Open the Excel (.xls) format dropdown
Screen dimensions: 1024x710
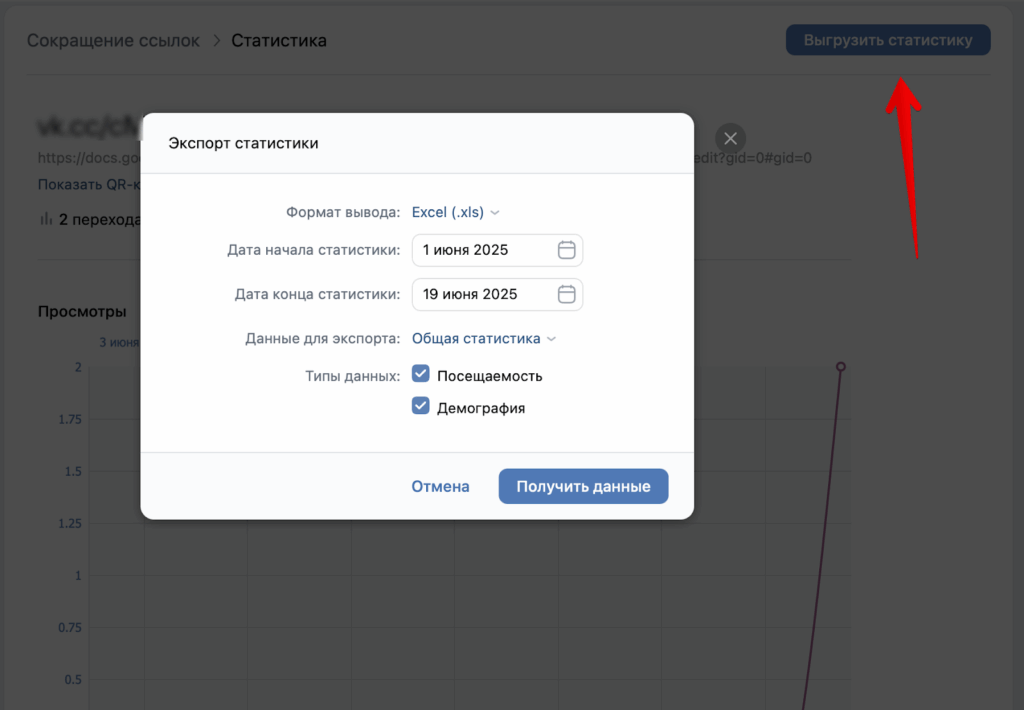click(x=455, y=212)
